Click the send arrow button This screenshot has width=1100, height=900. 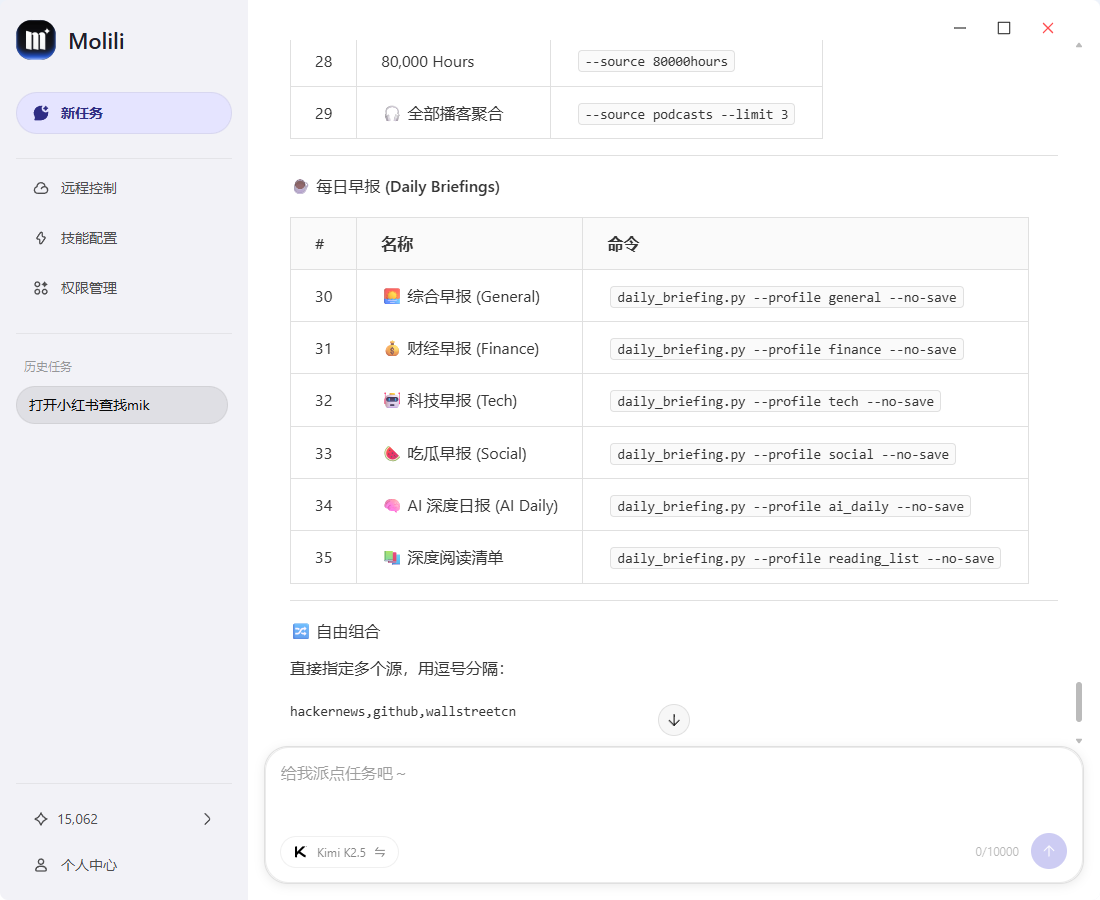tap(1048, 851)
